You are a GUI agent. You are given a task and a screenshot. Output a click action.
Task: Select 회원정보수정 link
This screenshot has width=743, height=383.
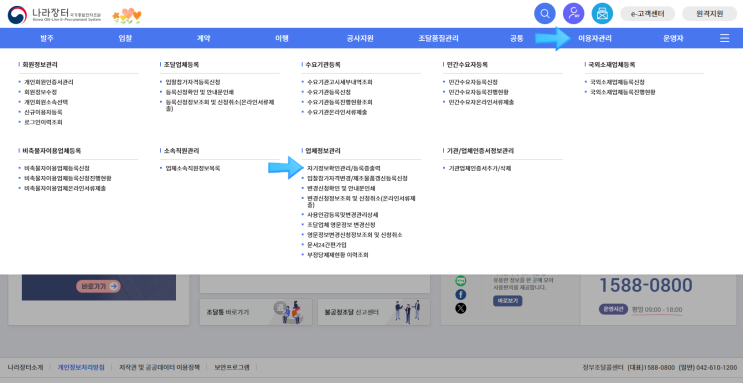pos(40,92)
